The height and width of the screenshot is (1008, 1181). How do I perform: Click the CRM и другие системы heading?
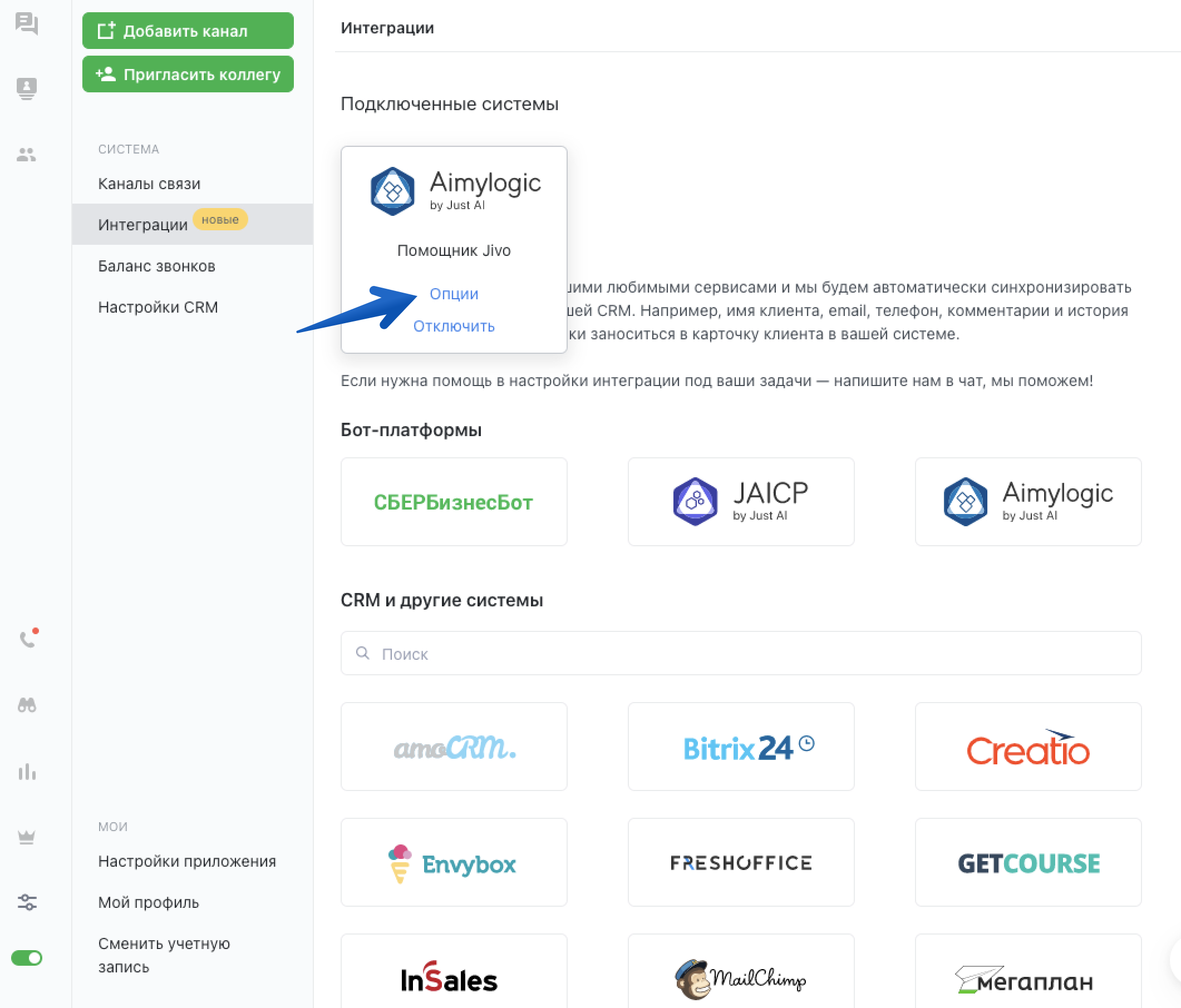click(x=442, y=600)
